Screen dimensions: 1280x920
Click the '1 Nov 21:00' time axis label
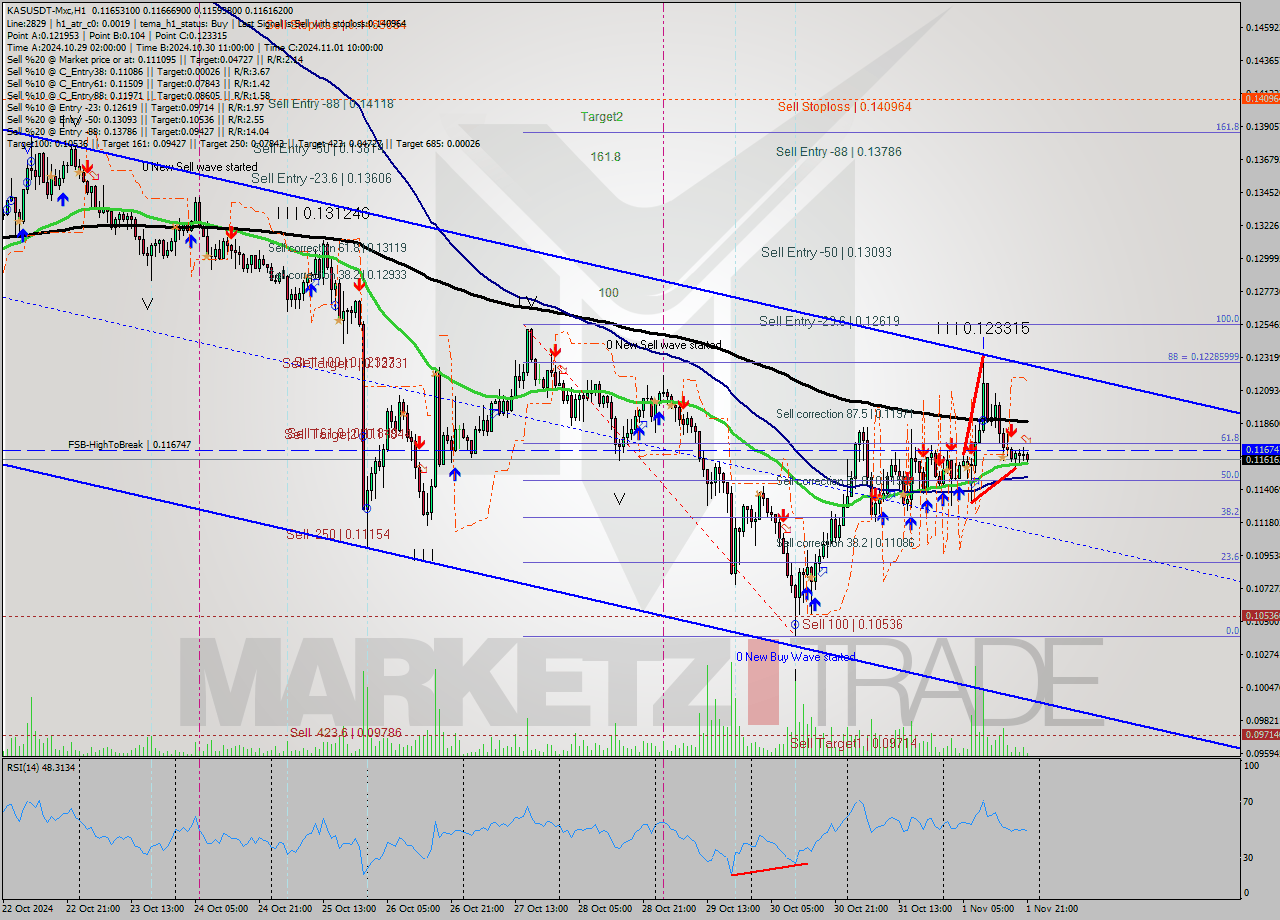1053,909
